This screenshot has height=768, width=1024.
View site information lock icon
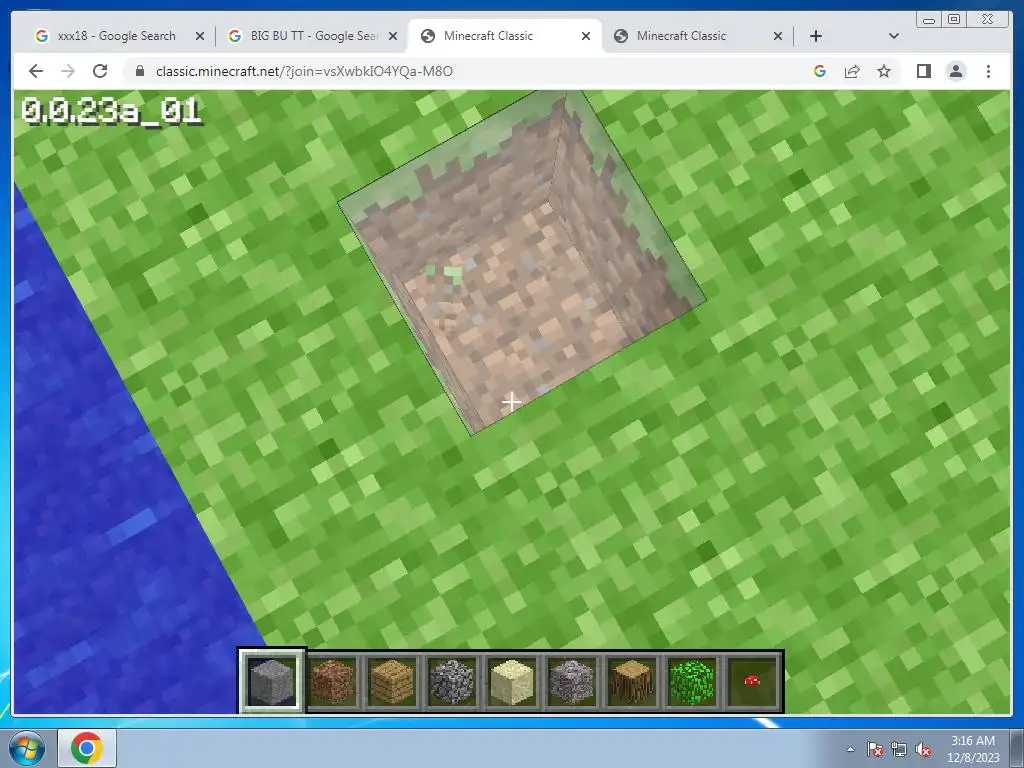tap(139, 71)
